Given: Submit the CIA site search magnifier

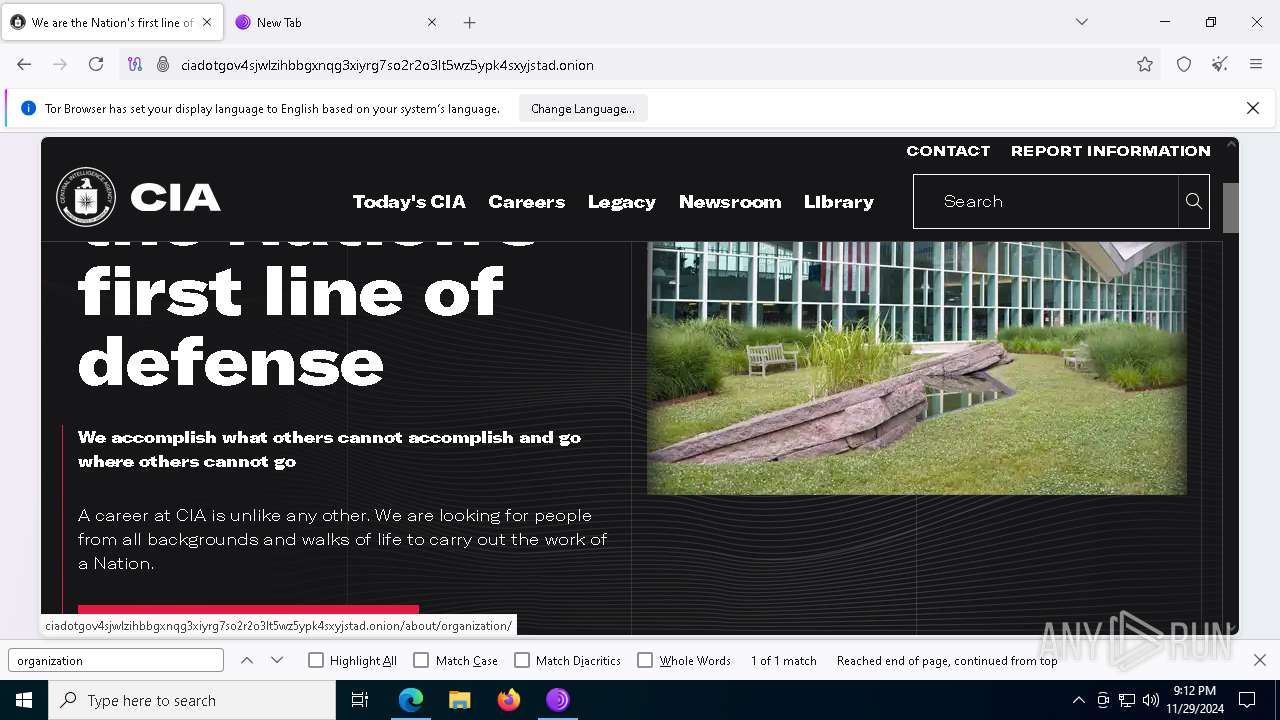Looking at the screenshot, I should click(x=1194, y=201).
